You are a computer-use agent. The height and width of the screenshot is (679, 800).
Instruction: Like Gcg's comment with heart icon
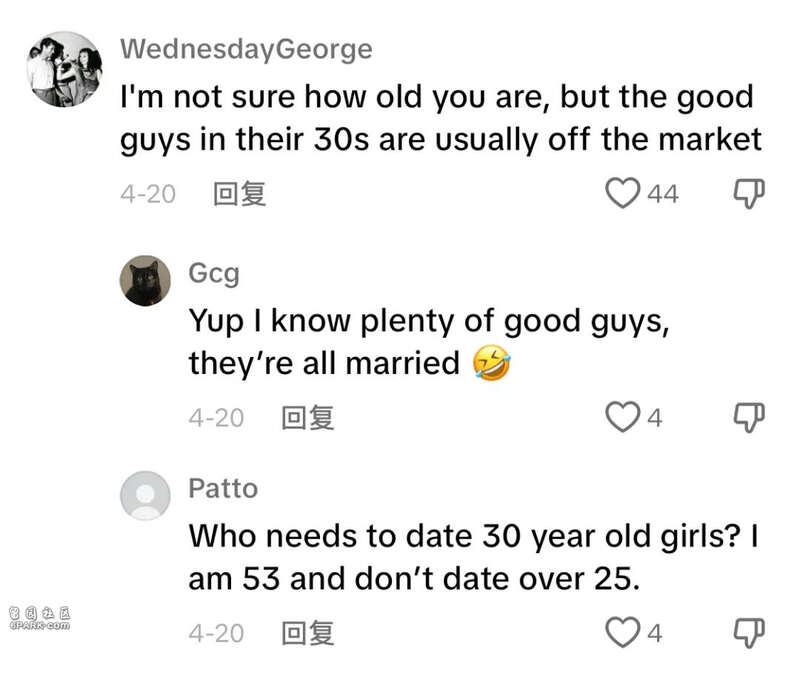click(622, 417)
